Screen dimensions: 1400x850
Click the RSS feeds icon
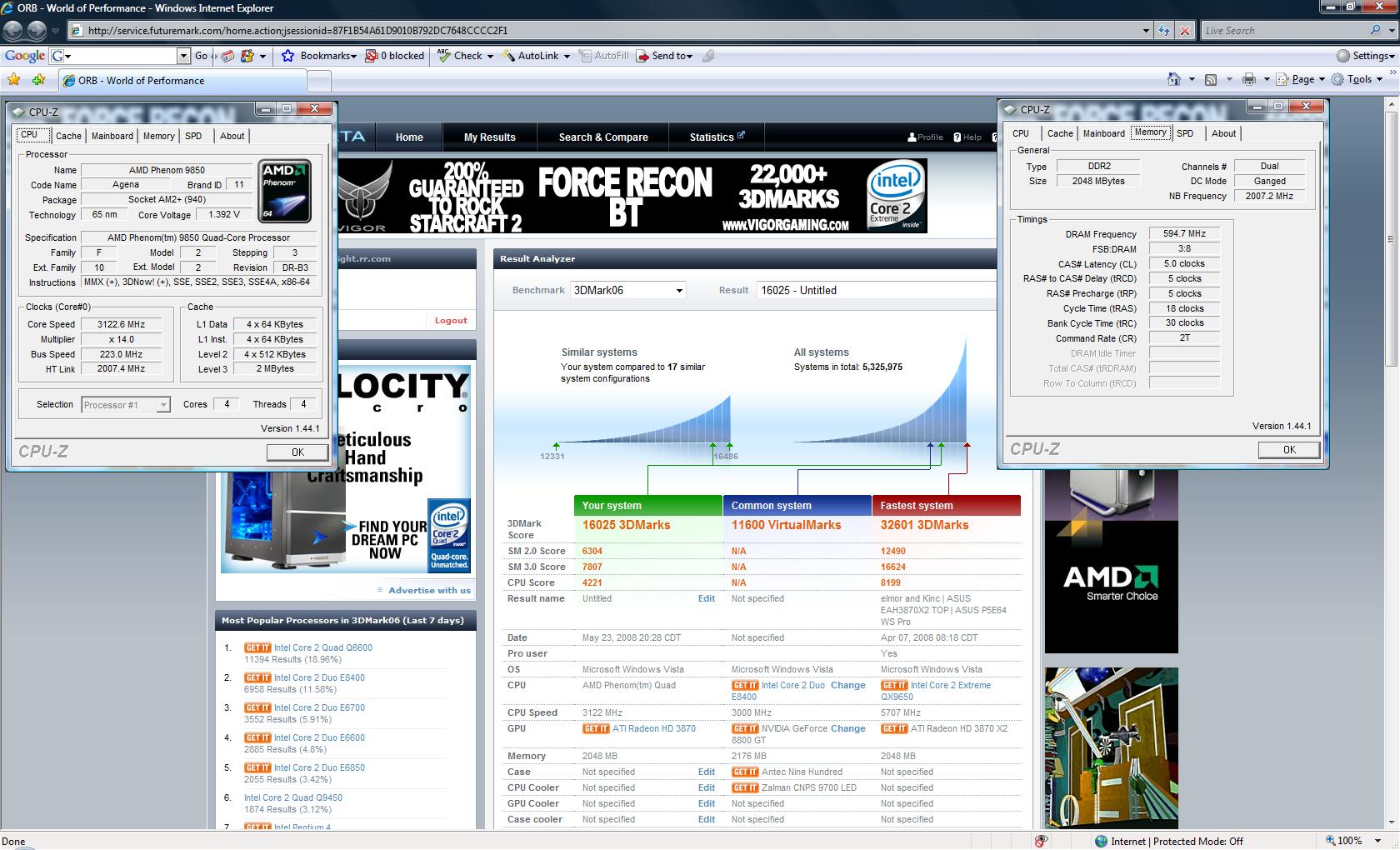coord(1211,79)
